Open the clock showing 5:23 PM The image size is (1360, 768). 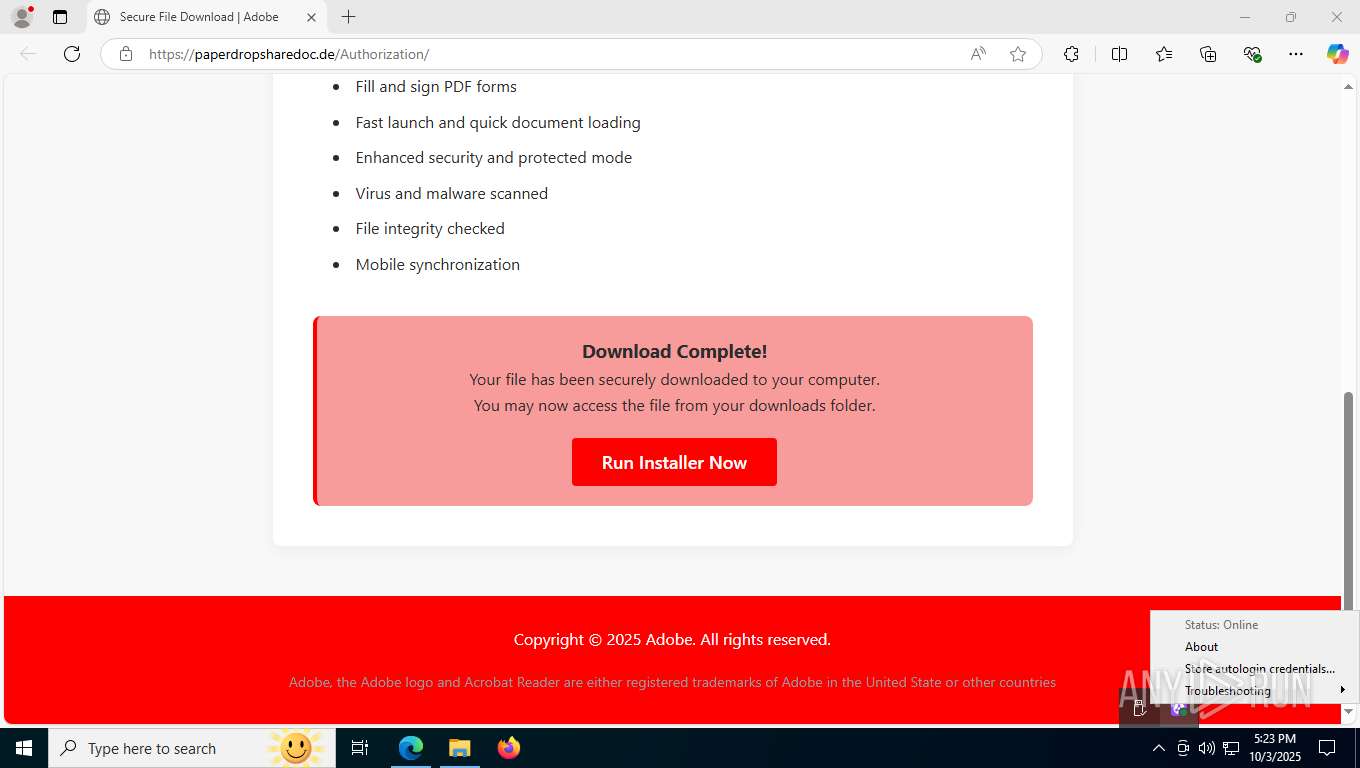tap(1275, 748)
